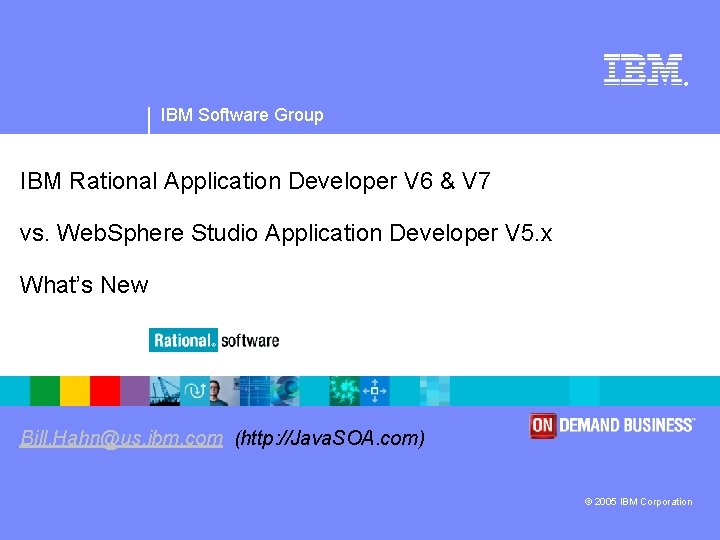Open the Bill.Hahn@us.ibm.com email link
Viewport: 720px width, 540px height.
pos(121,438)
